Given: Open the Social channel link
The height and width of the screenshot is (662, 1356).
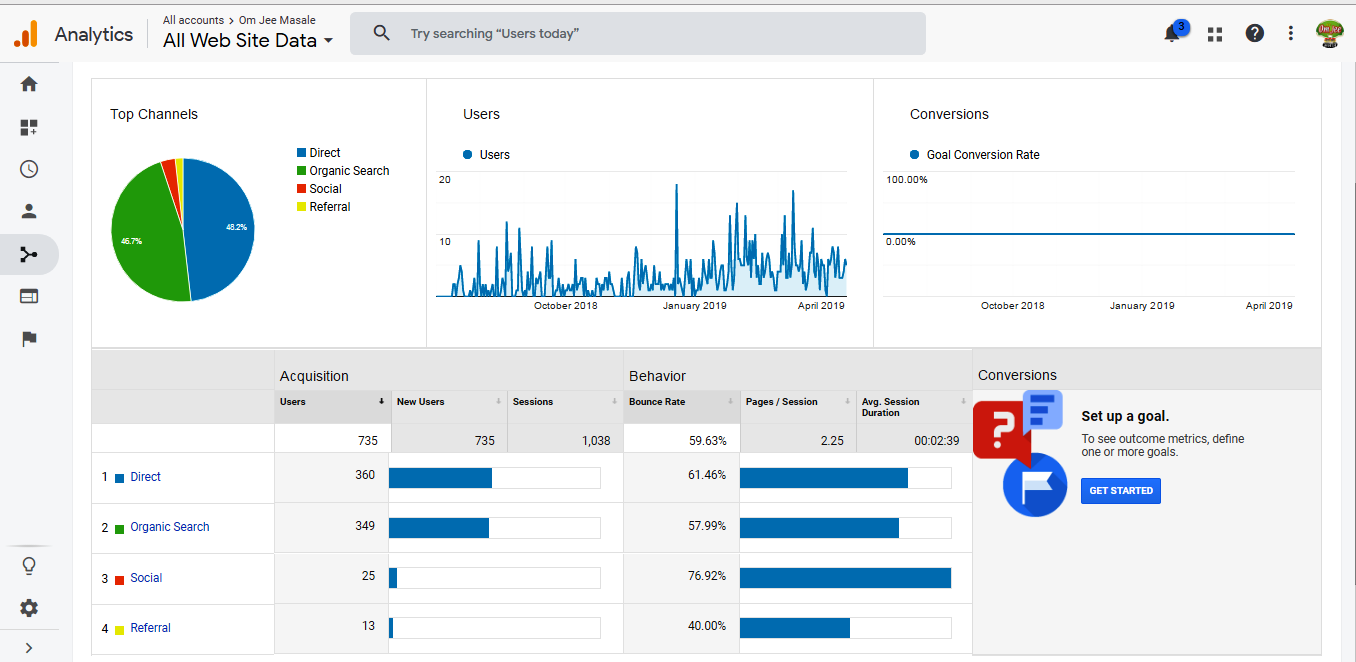Looking at the screenshot, I should [x=146, y=578].
